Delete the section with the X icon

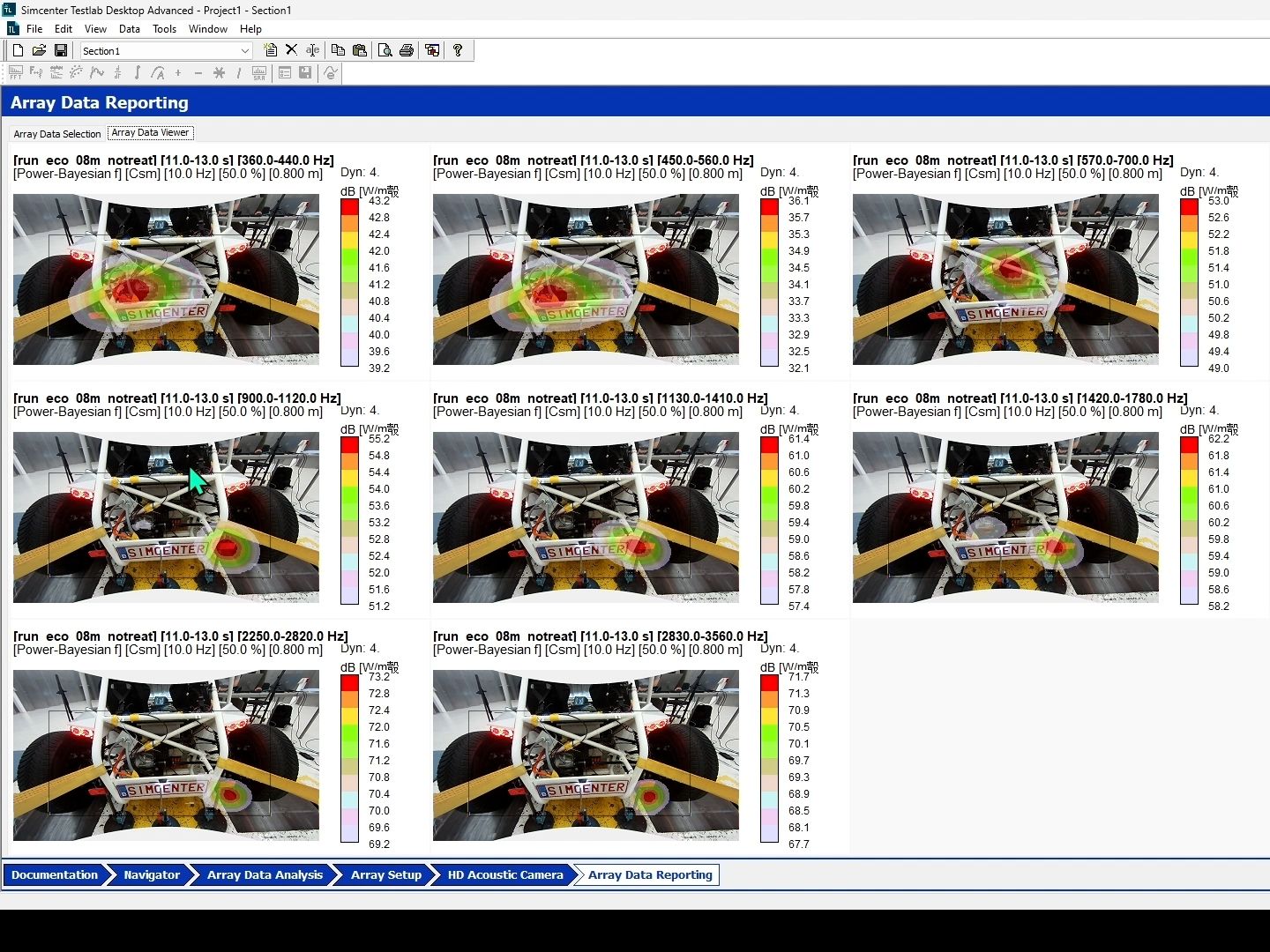tap(291, 51)
